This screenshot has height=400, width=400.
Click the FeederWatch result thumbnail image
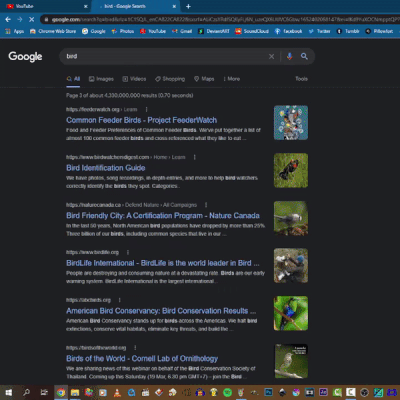(x=291, y=123)
